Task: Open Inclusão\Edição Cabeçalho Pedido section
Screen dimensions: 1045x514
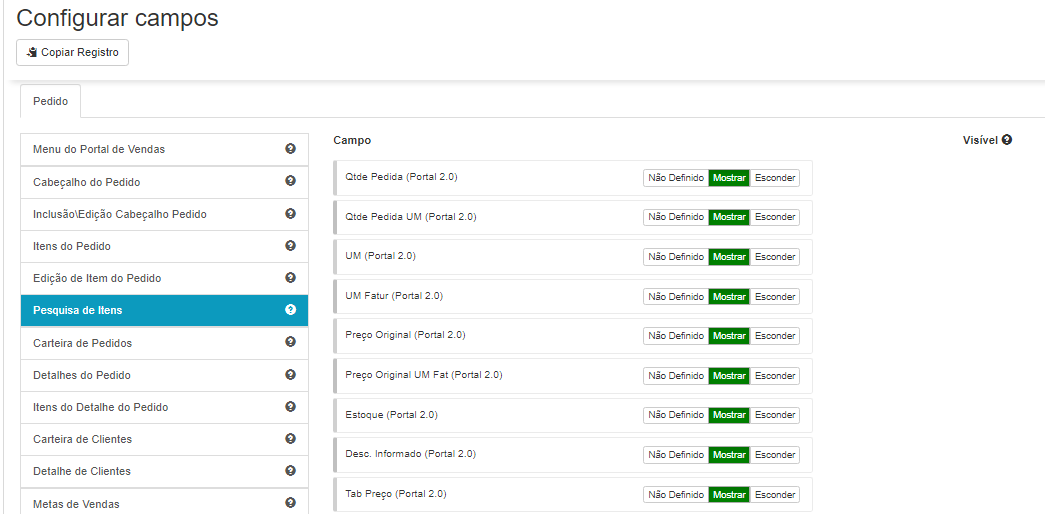Action: [x=120, y=214]
